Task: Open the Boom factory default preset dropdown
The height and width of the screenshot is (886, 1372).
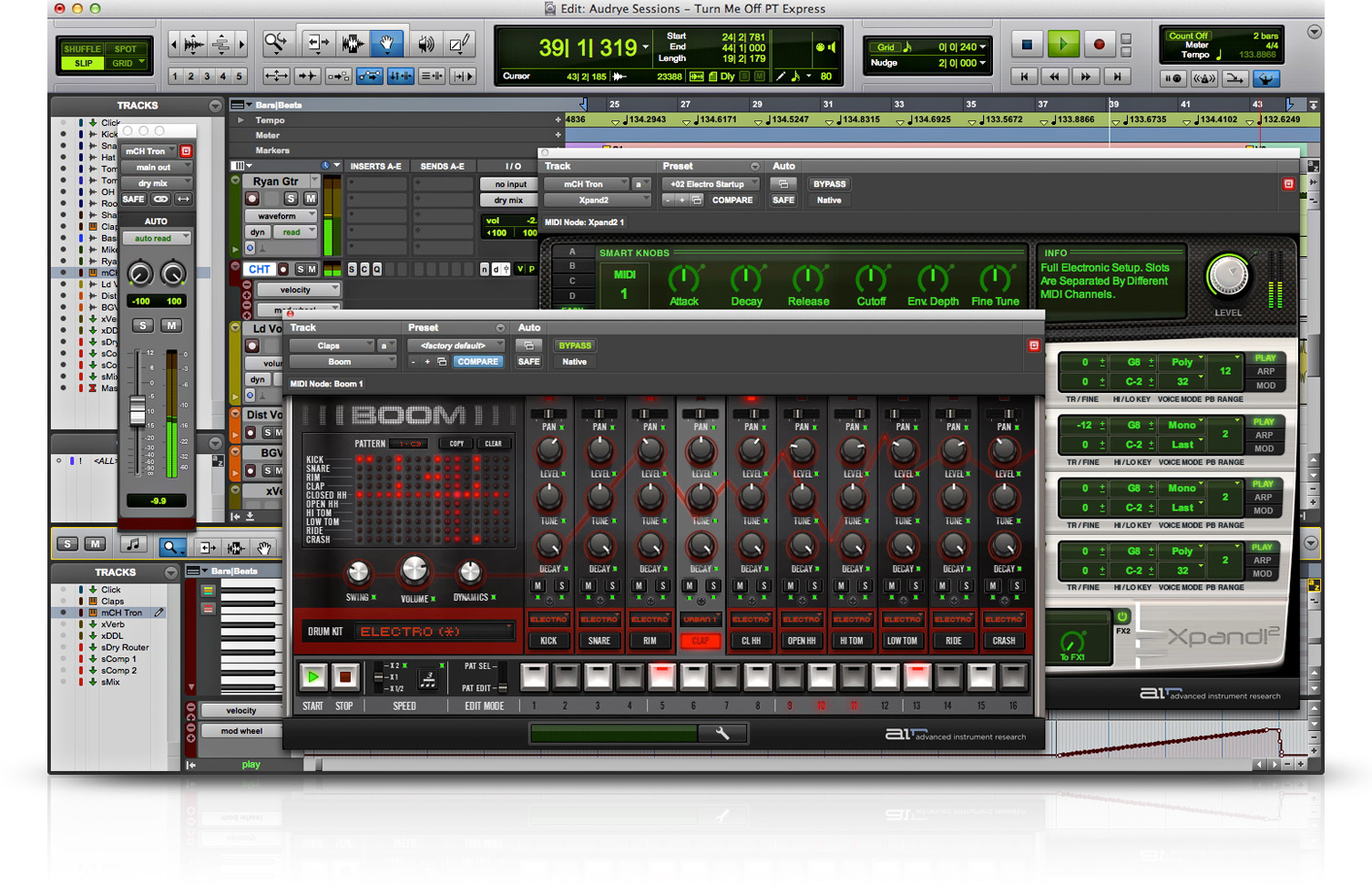Action: 456,345
